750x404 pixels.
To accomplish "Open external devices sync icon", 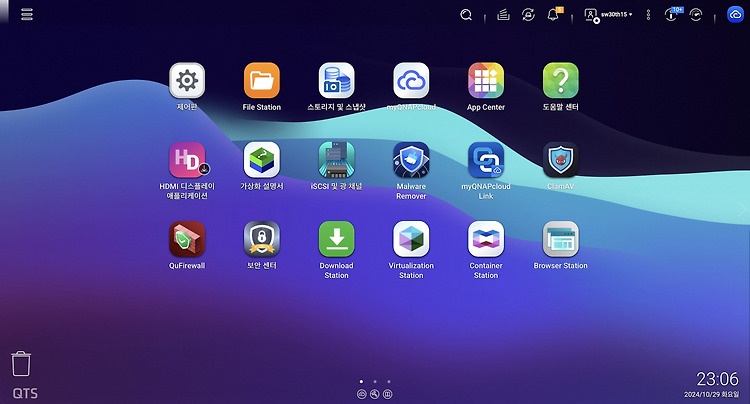I will [x=528, y=15].
